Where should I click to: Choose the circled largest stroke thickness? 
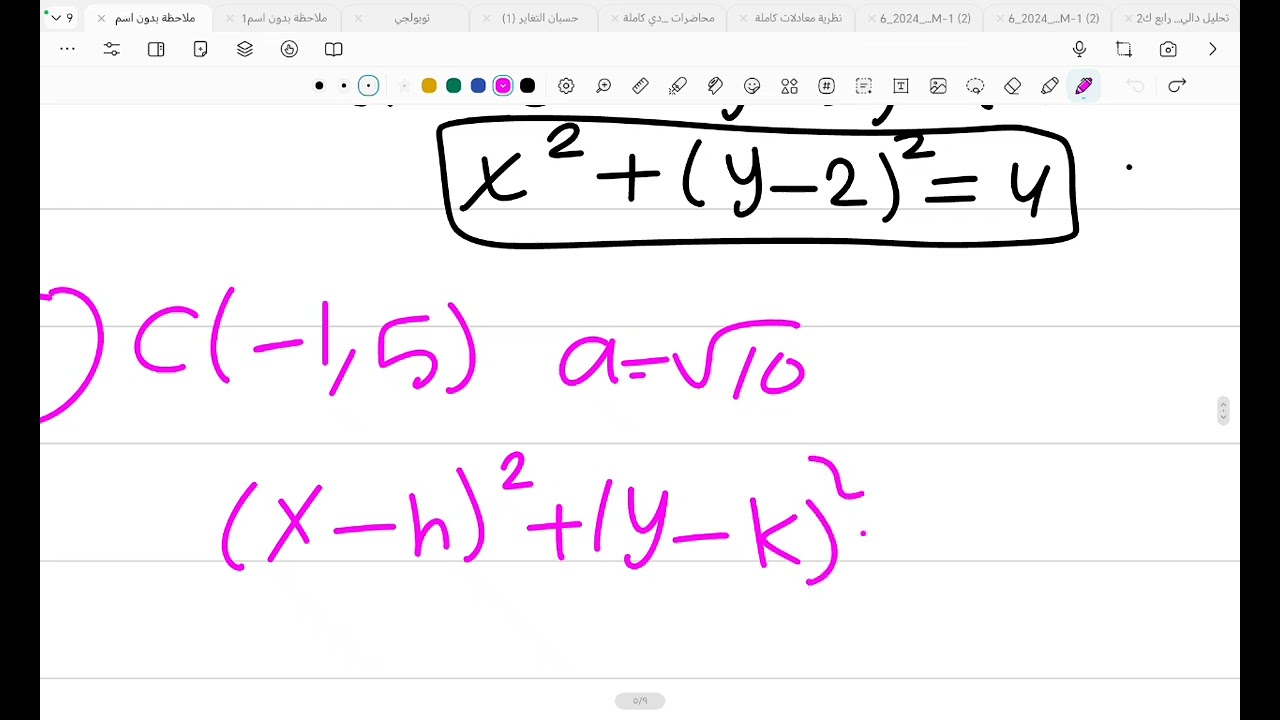point(368,86)
